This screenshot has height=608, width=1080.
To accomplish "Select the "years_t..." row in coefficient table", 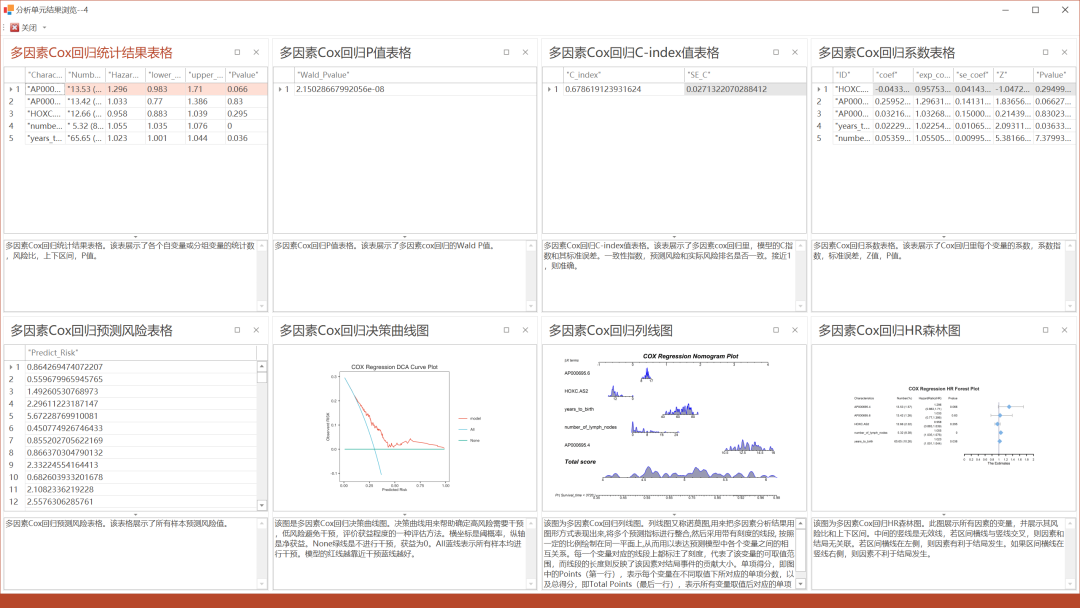I will (942, 126).
